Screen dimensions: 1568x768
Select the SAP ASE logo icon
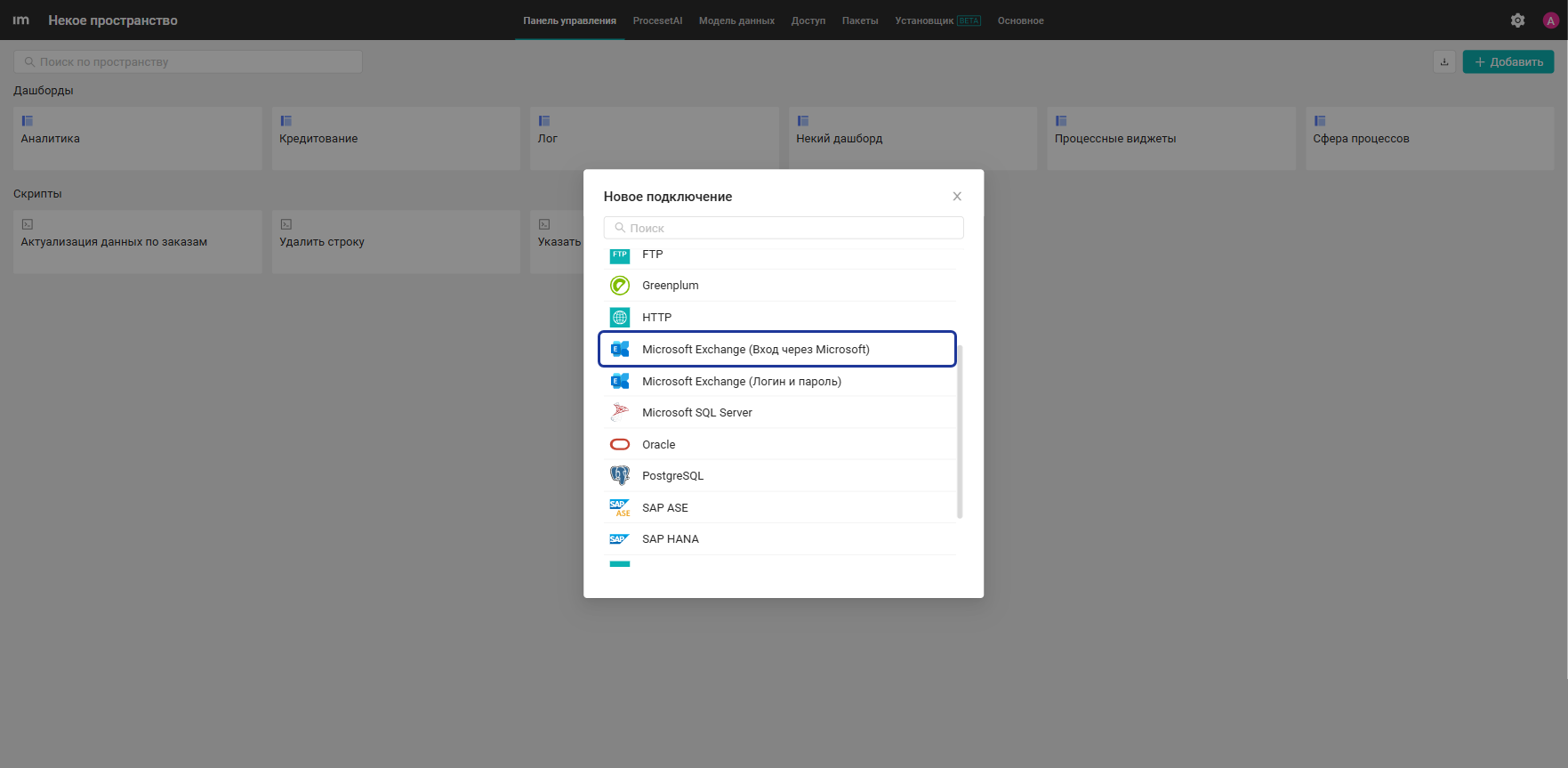(620, 508)
